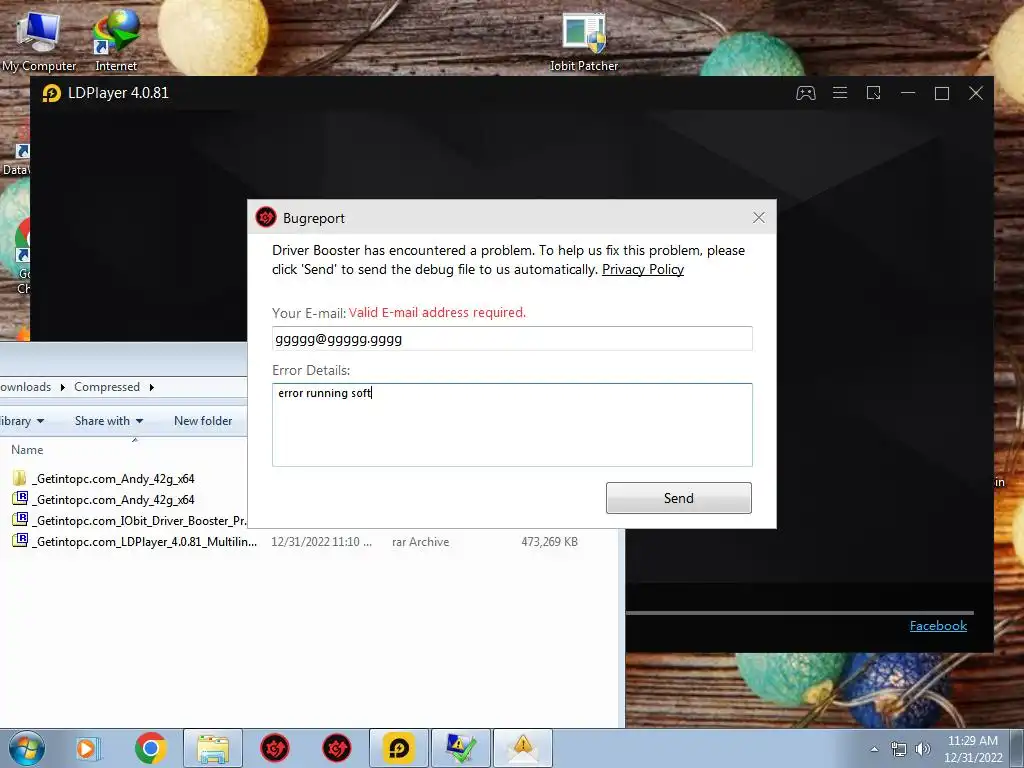
Task: Open Windows Explorer taskbar icon
Action: [x=213, y=748]
